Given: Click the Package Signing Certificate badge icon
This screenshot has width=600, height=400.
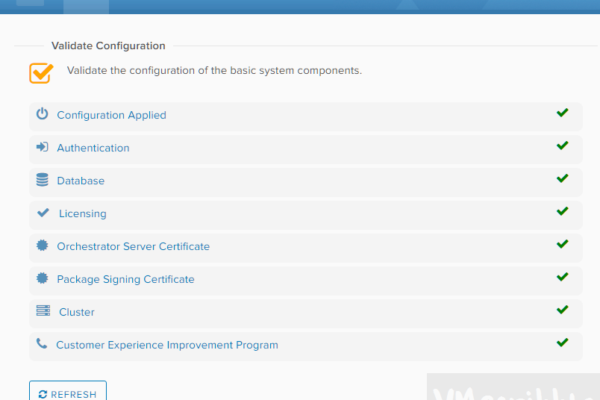Looking at the screenshot, I should pos(42,279).
